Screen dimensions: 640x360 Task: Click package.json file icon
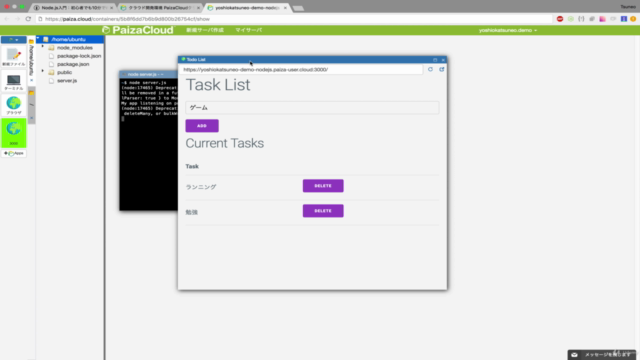[51, 64]
